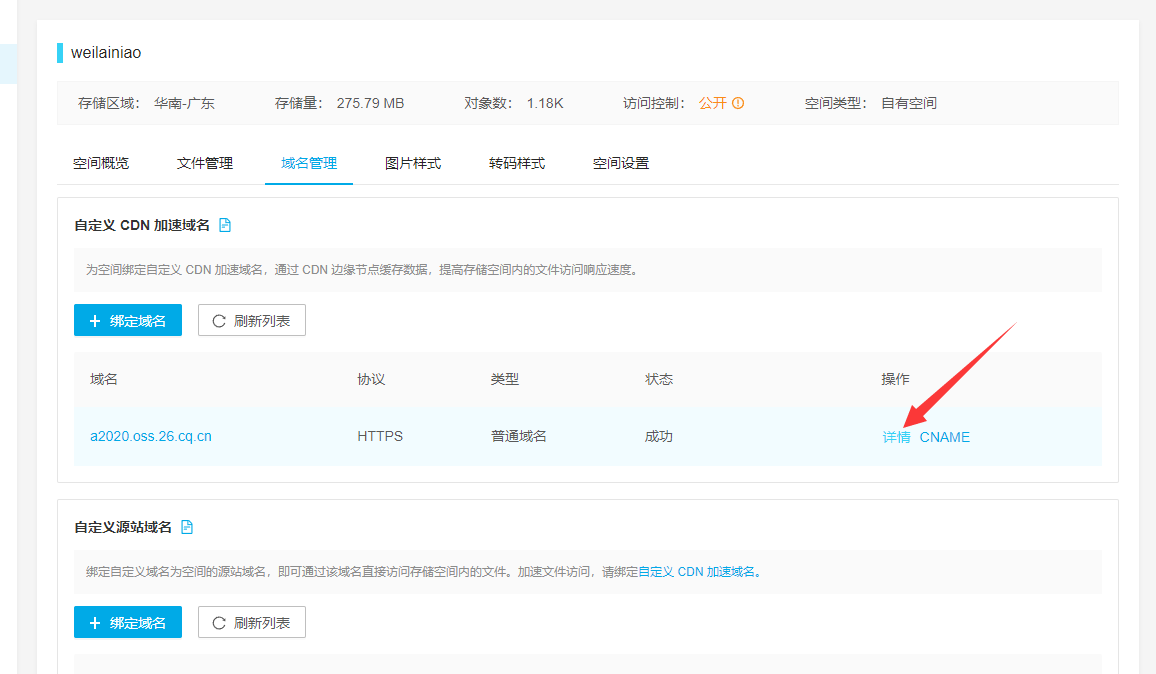
Task: Go to the 图片样式 tab
Action: (x=413, y=163)
